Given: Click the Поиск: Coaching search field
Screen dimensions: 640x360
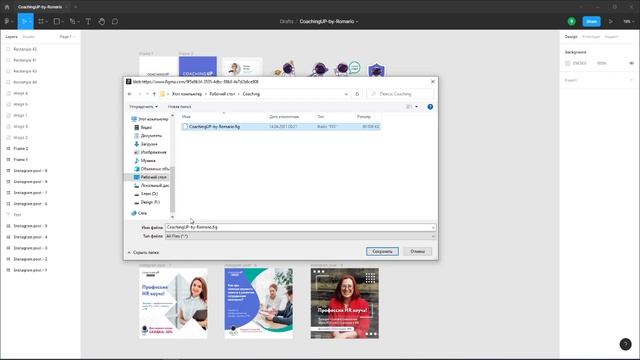Looking at the screenshot, I should coord(400,94).
